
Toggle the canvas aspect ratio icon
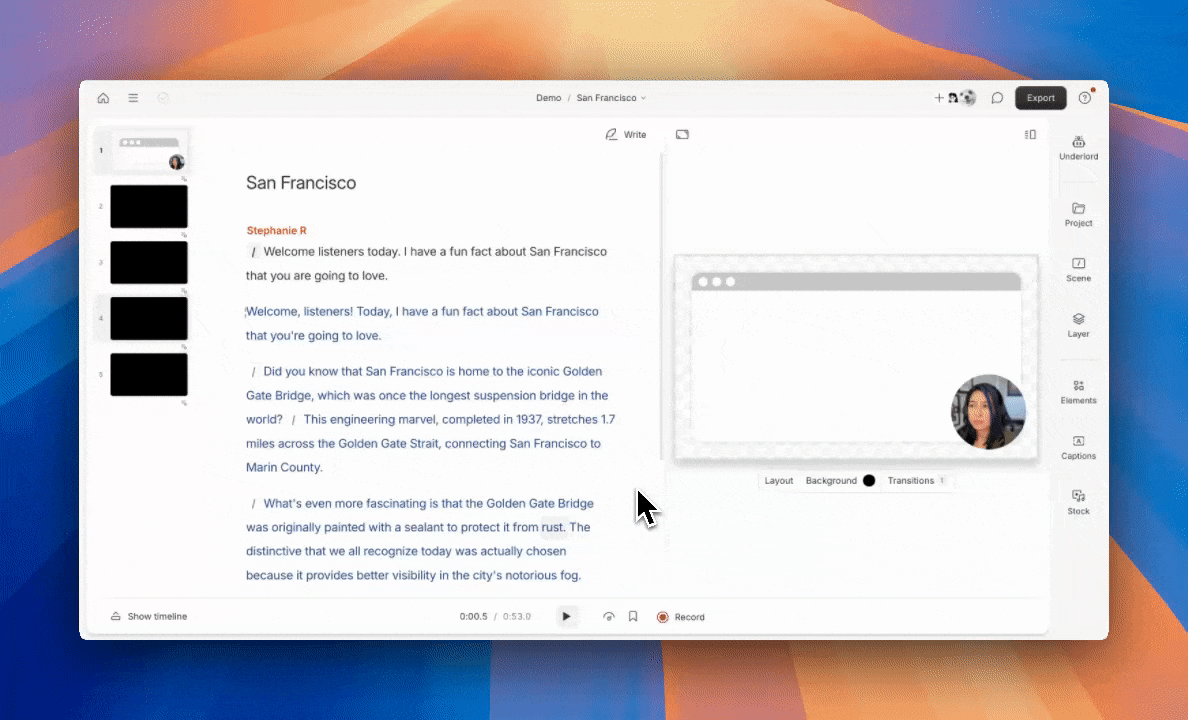(683, 134)
